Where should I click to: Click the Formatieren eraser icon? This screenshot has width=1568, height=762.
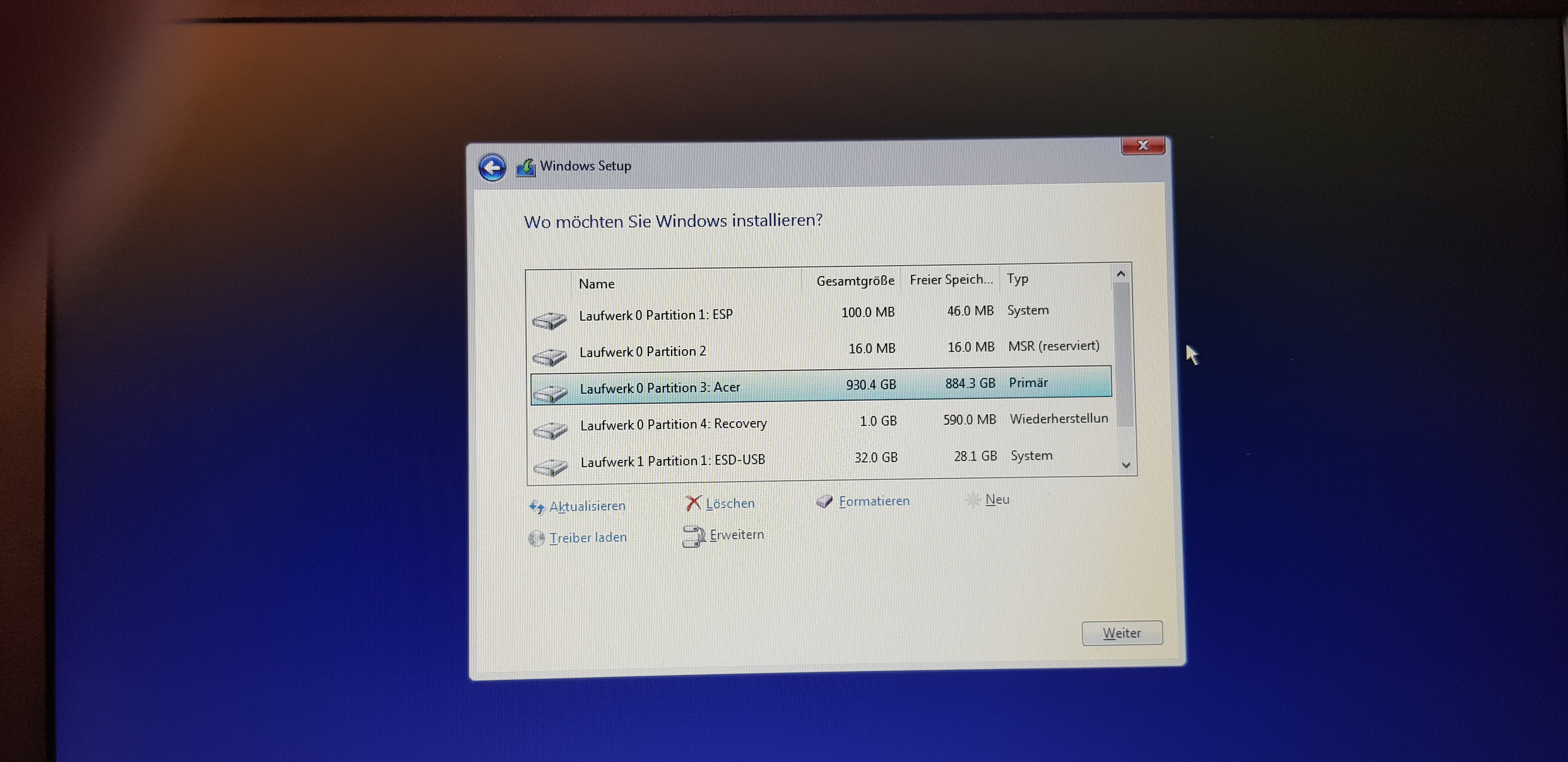824,501
